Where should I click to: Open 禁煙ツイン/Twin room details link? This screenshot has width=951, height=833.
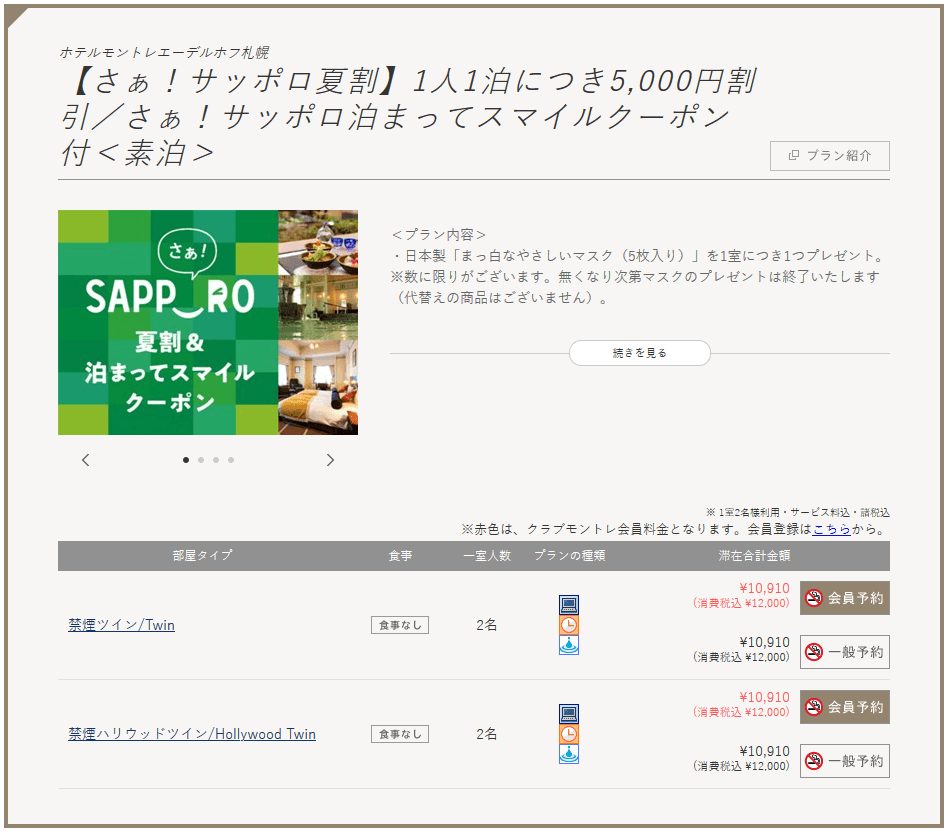pos(121,625)
